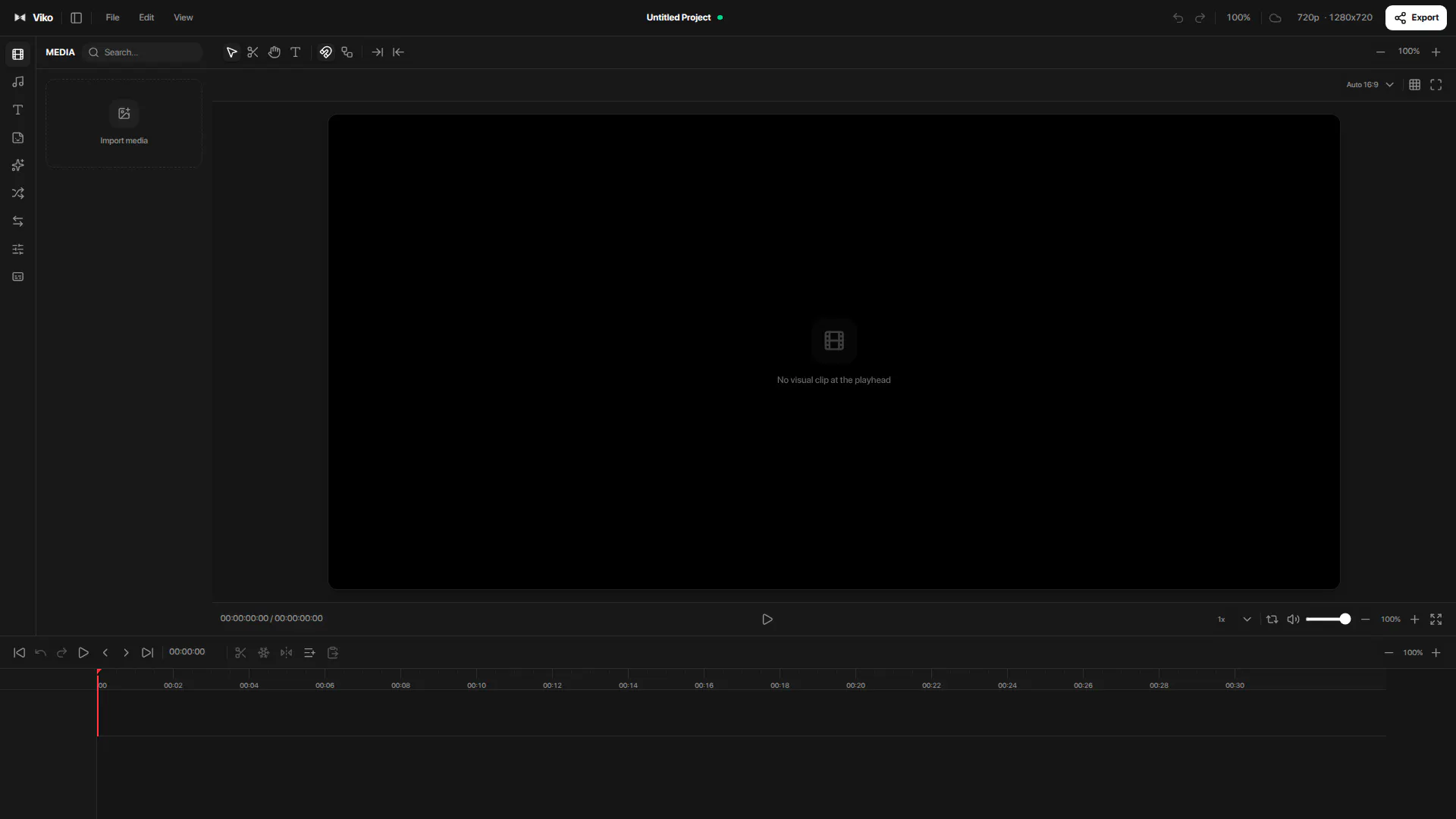Expand preview with the bottom-right fullscreen arrows

1436,620
